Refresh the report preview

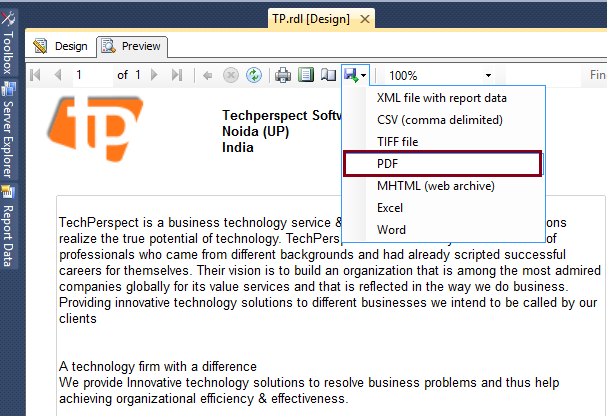coord(254,75)
